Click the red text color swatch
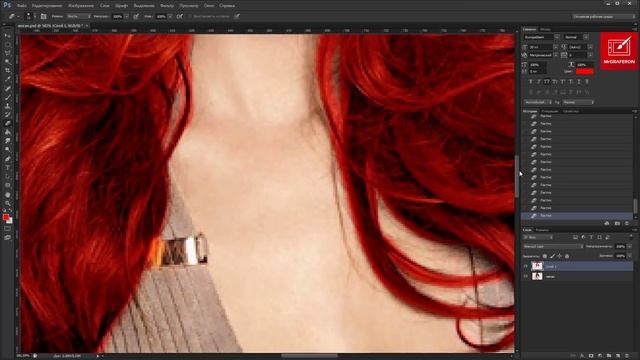 pyautogui.click(x=584, y=71)
